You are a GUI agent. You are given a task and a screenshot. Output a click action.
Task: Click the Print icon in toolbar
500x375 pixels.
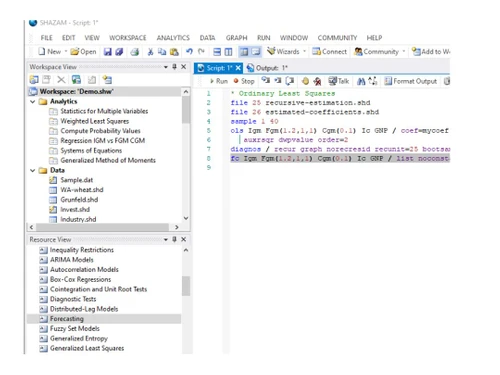[134, 52]
